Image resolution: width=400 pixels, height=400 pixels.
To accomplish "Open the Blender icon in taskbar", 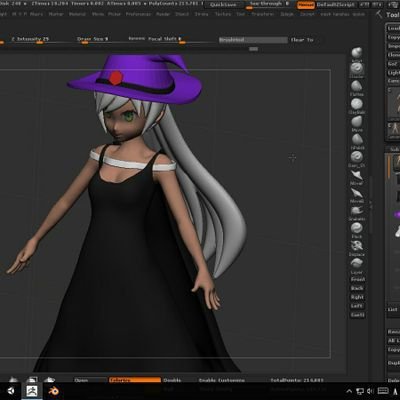I will click(x=53, y=391).
